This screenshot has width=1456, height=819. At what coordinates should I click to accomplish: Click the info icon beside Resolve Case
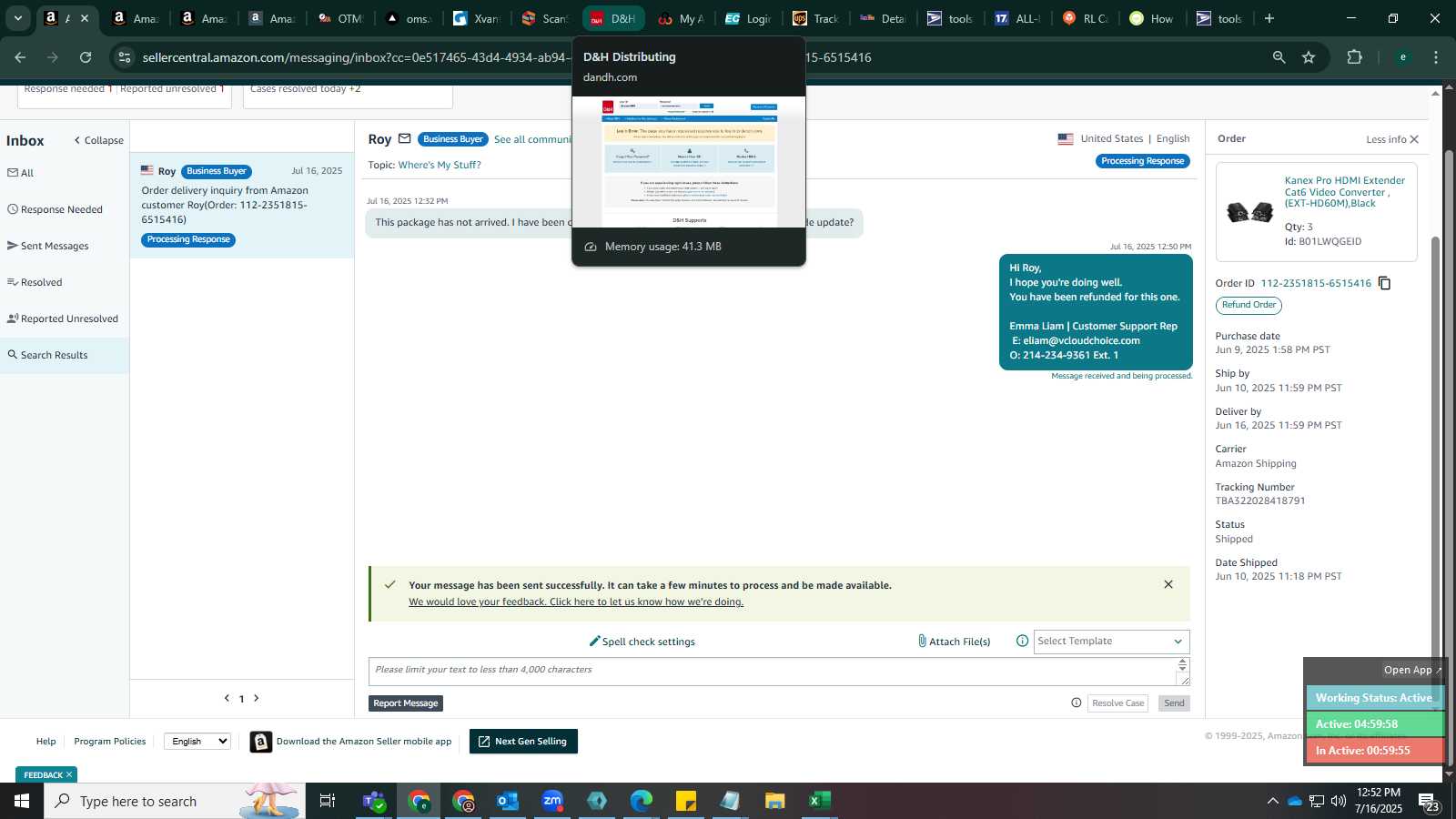[1077, 703]
